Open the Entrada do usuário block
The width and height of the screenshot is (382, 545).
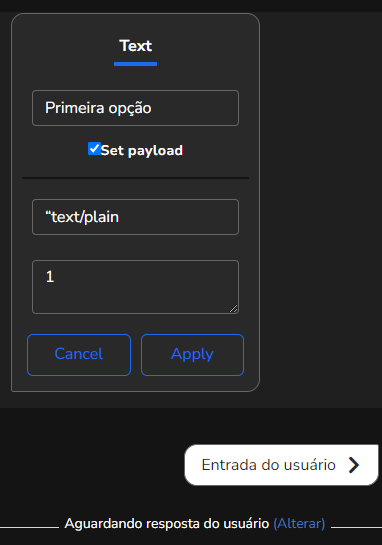pyautogui.click(x=281, y=465)
